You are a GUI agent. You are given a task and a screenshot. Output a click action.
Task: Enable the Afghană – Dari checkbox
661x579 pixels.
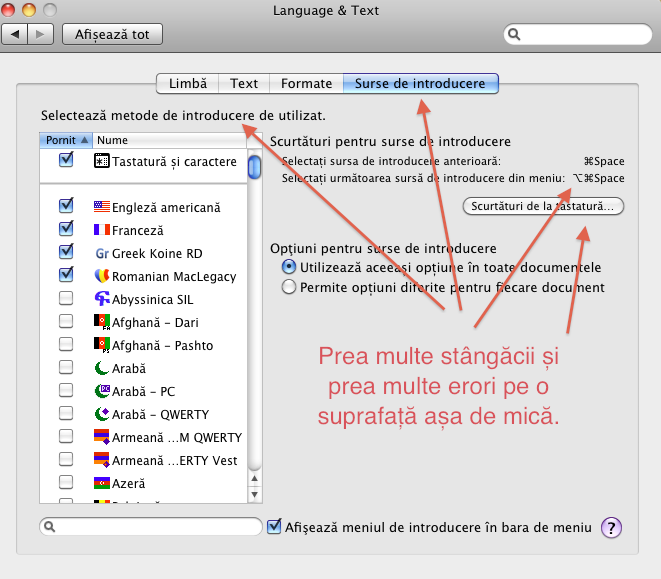click(x=66, y=321)
